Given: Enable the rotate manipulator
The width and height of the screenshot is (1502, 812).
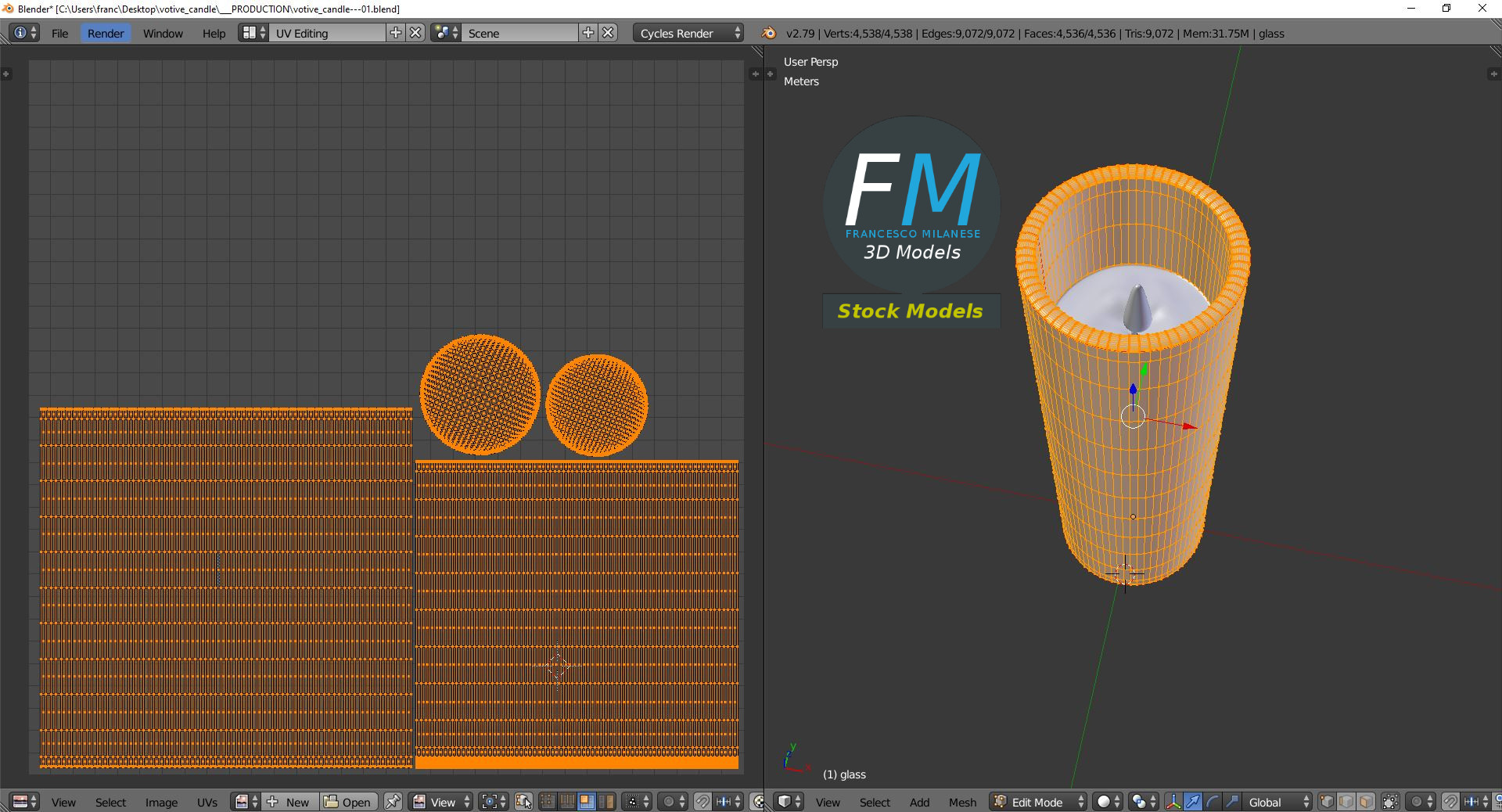Looking at the screenshot, I should click(x=1213, y=802).
